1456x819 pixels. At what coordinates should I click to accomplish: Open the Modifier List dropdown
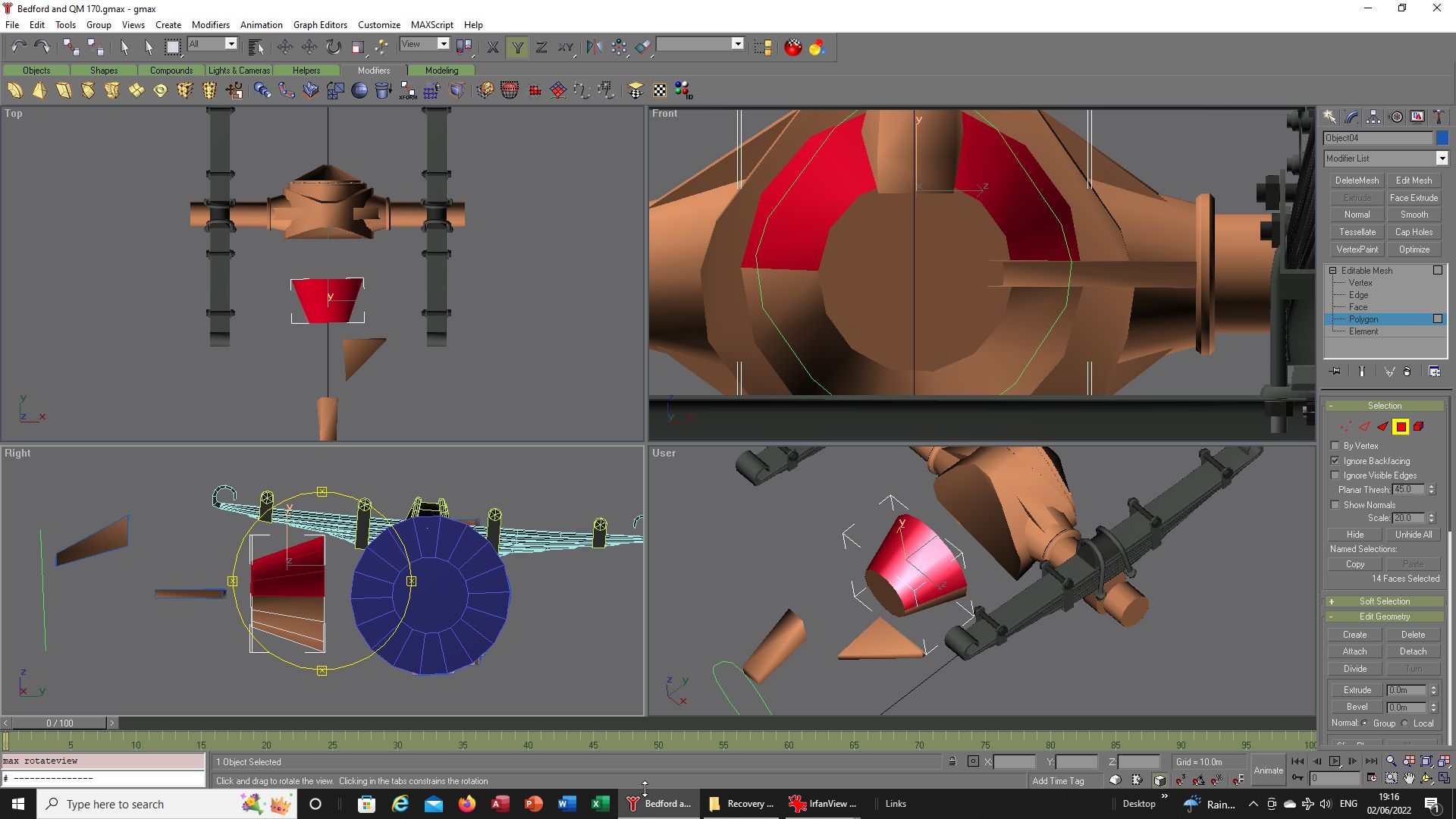1385,158
